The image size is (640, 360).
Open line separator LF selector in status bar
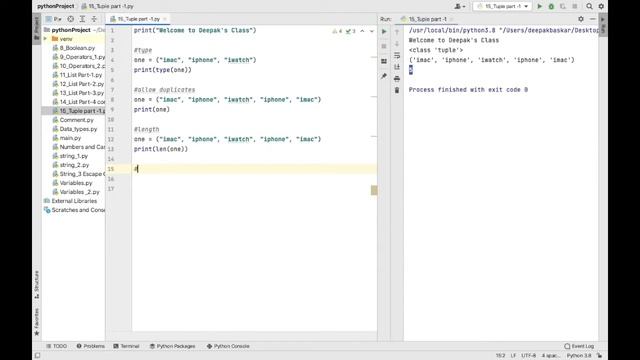(x=513, y=356)
